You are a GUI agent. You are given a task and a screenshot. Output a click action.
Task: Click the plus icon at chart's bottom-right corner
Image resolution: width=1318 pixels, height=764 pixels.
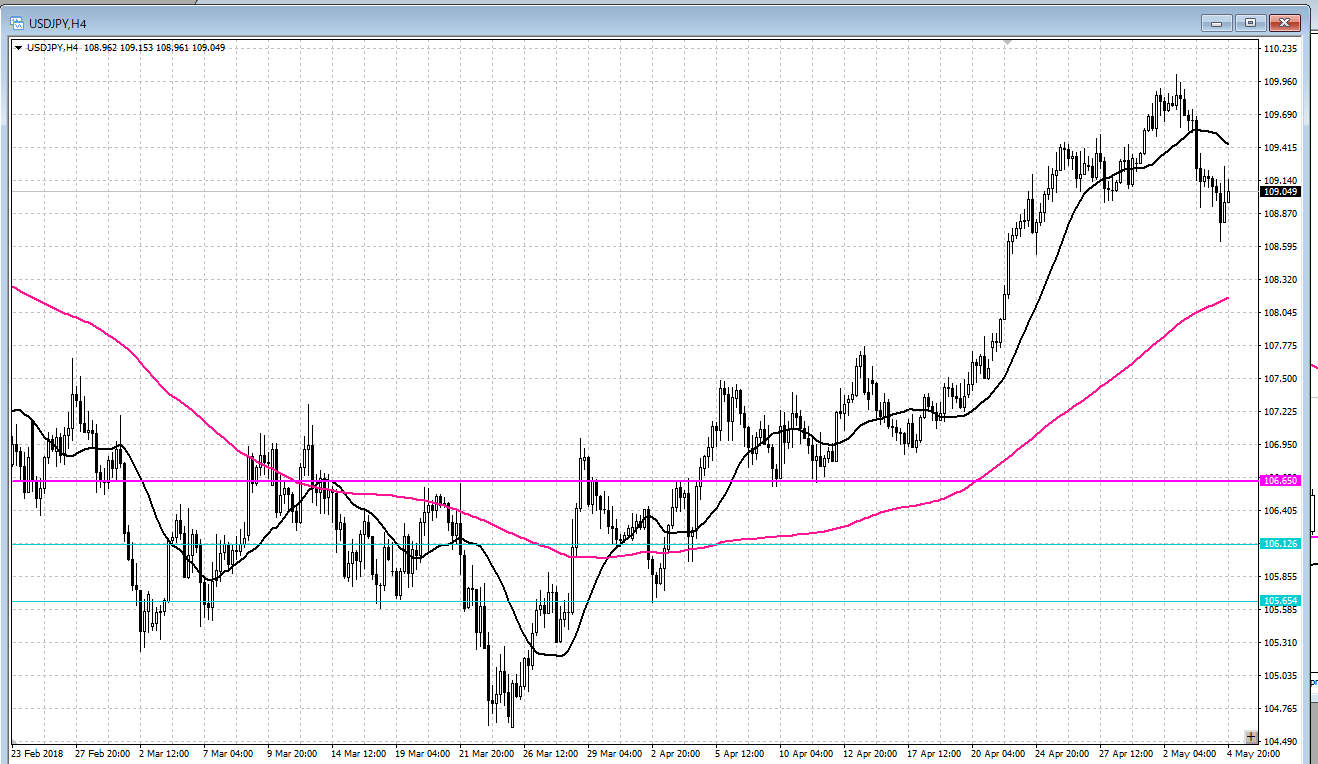pyautogui.click(x=1250, y=736)
